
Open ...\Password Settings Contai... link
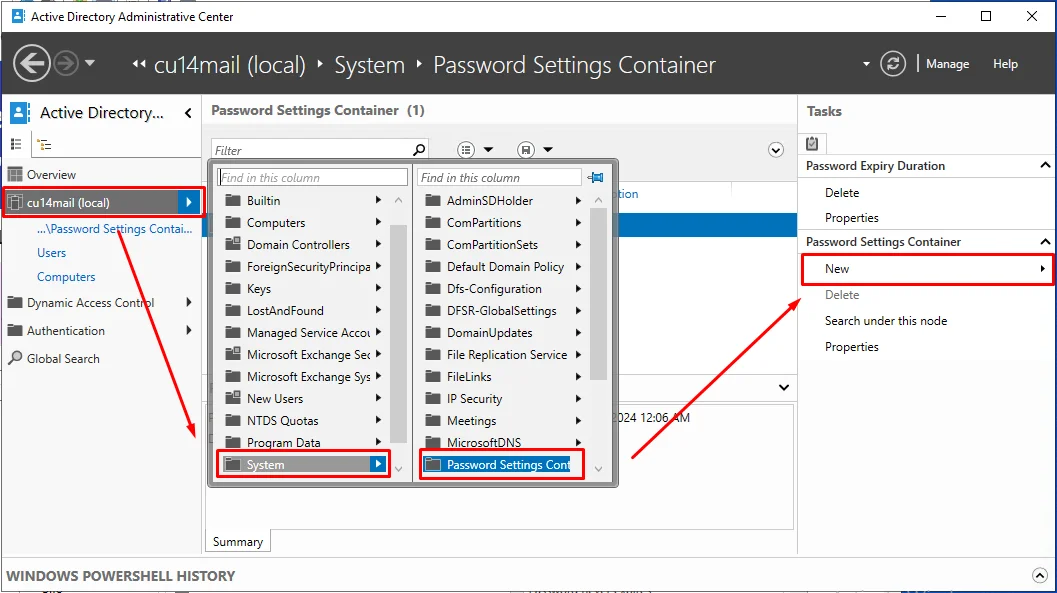coord(115,229)
